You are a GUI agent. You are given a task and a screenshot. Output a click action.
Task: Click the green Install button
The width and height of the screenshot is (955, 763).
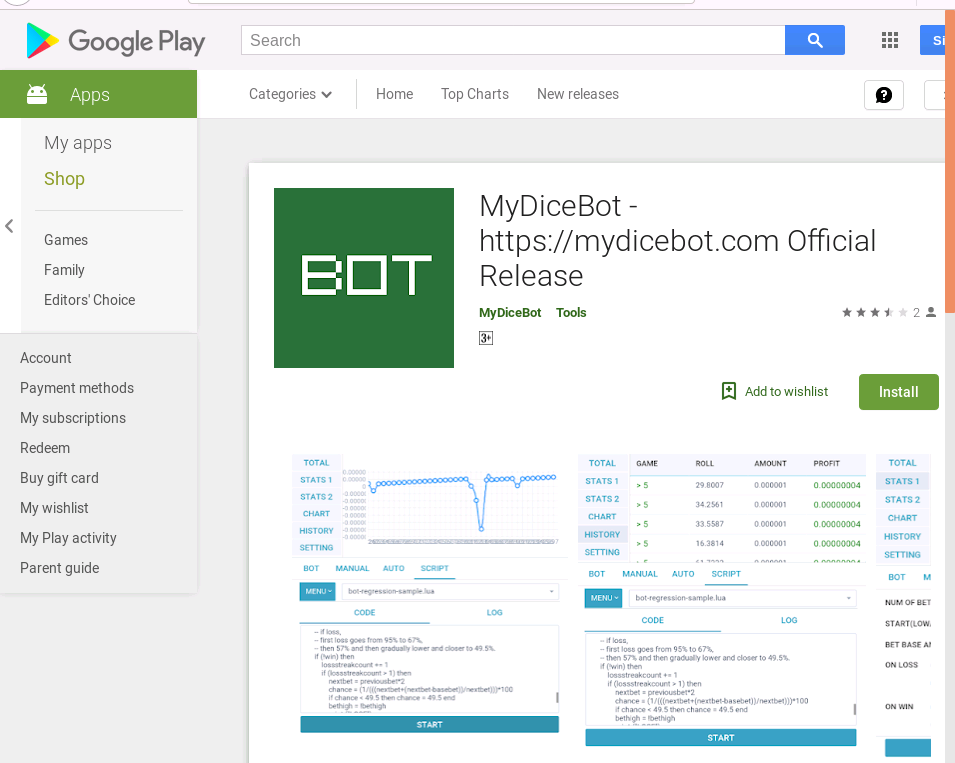coord(898,392)
